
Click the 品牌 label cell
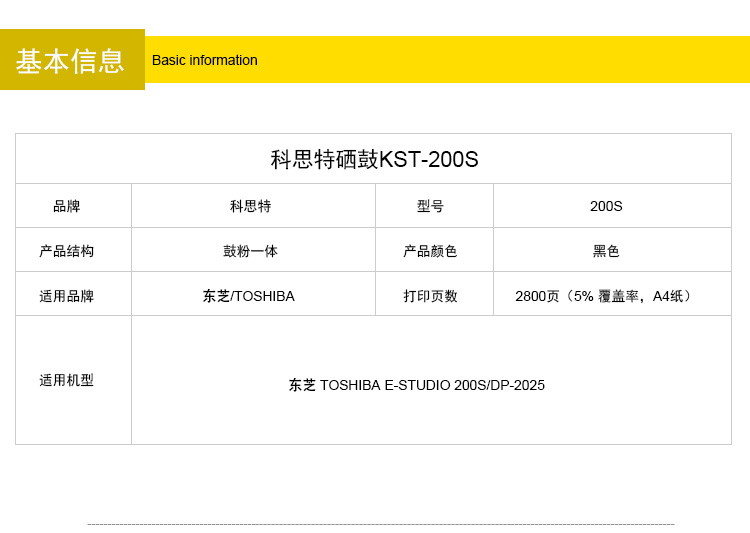tap(67, 206)
